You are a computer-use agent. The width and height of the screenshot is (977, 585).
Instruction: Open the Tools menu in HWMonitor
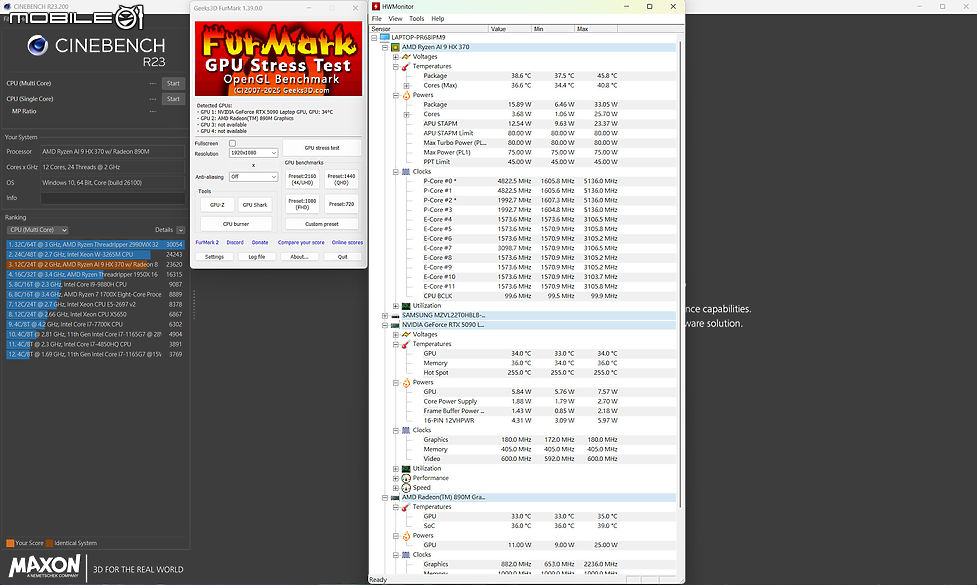[x=416, y=19]
